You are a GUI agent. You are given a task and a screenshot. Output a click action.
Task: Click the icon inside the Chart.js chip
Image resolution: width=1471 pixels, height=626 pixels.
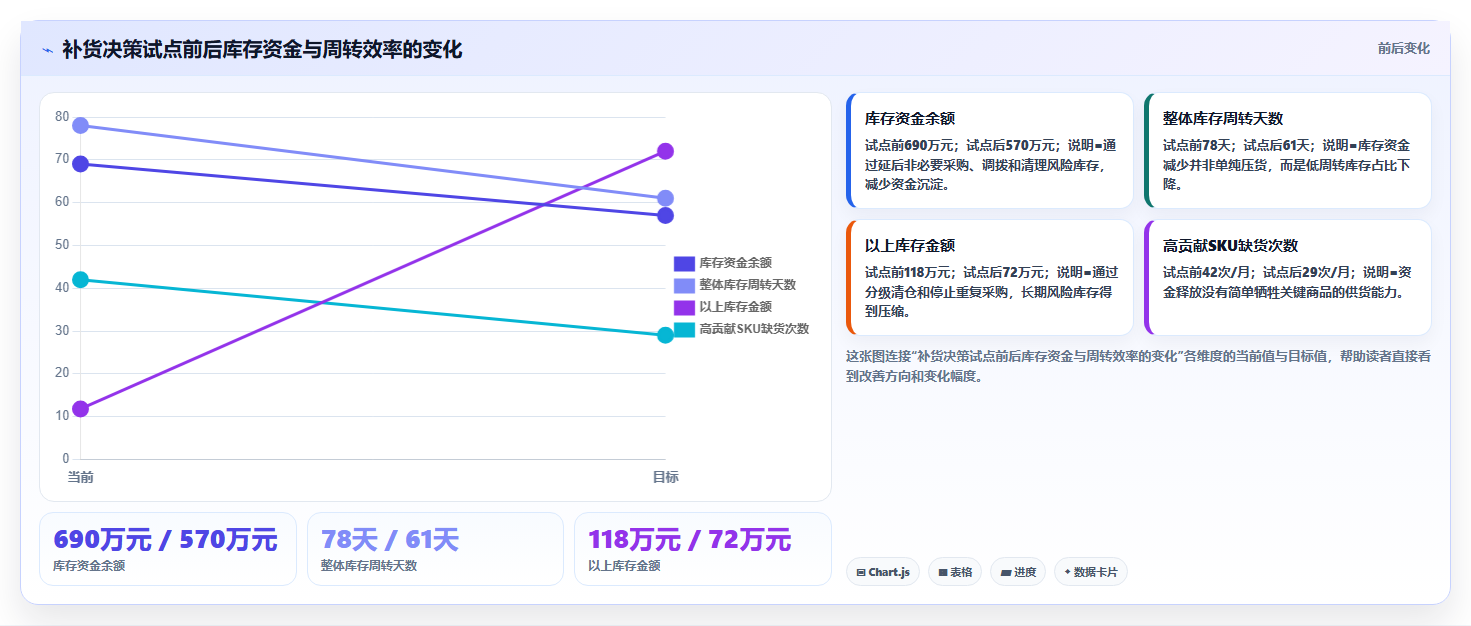pyautogui.click(x=861, y=573)
